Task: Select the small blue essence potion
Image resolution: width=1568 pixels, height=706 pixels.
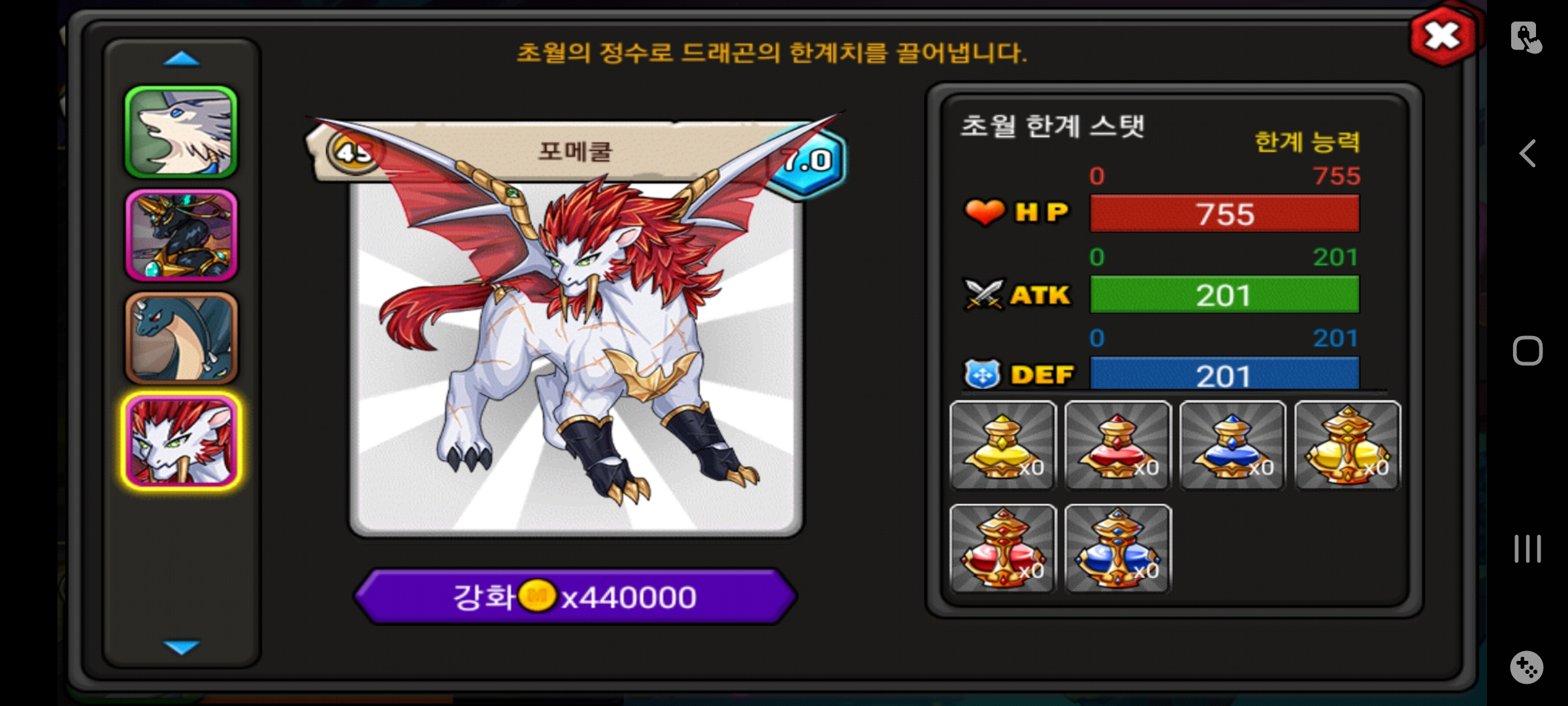Action: 1233,445
